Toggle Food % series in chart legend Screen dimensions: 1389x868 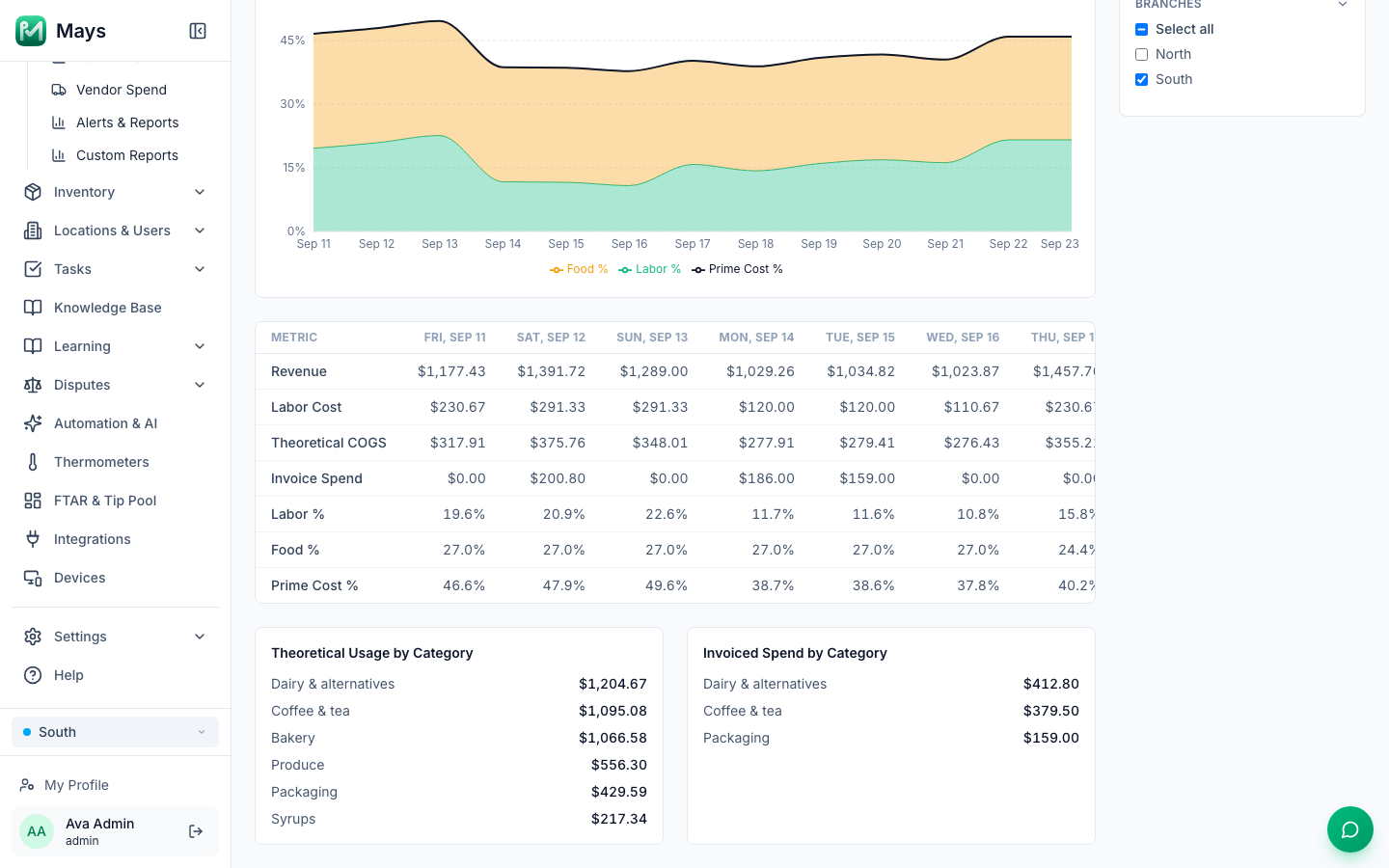pyautogui.click(x=579, y=269)
